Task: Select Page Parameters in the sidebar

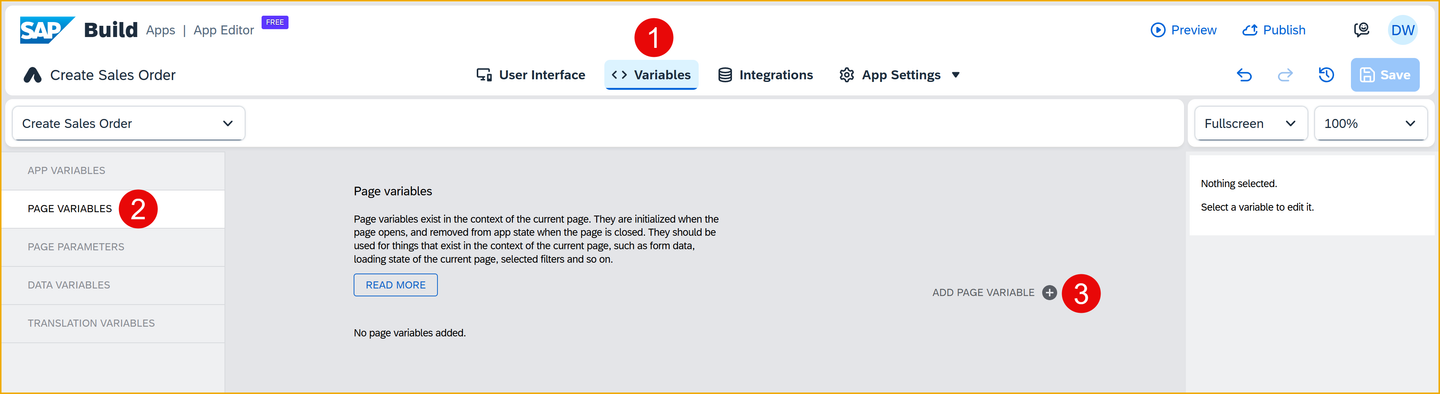Action: click(112, 247)
